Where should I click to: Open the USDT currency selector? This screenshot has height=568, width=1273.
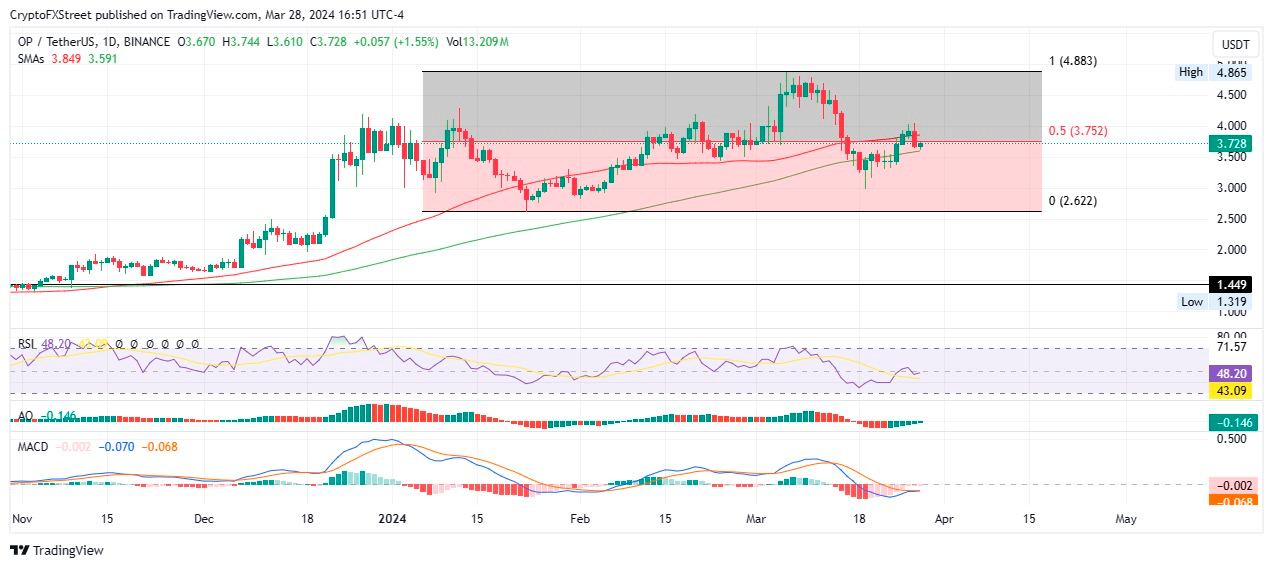[1236, 45]
